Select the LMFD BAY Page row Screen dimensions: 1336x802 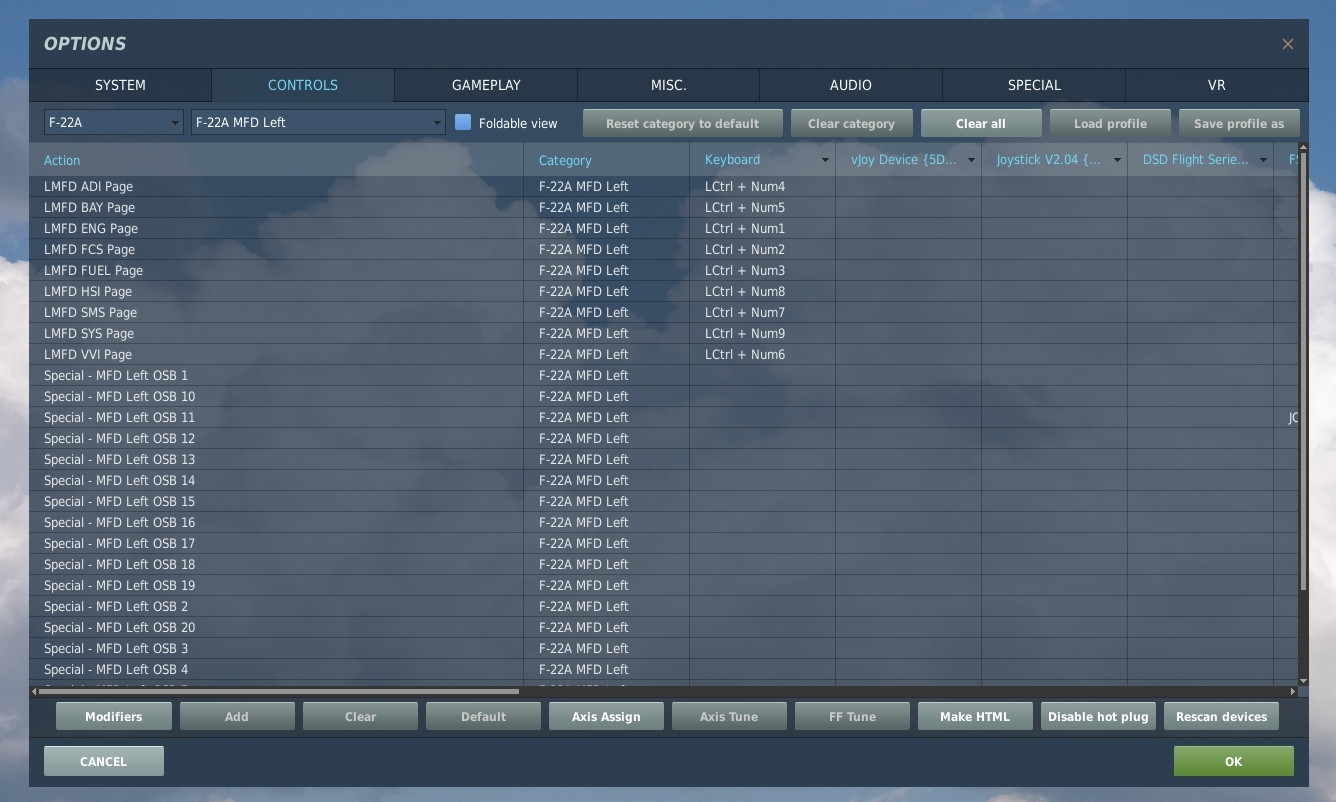tap(663, 207)
